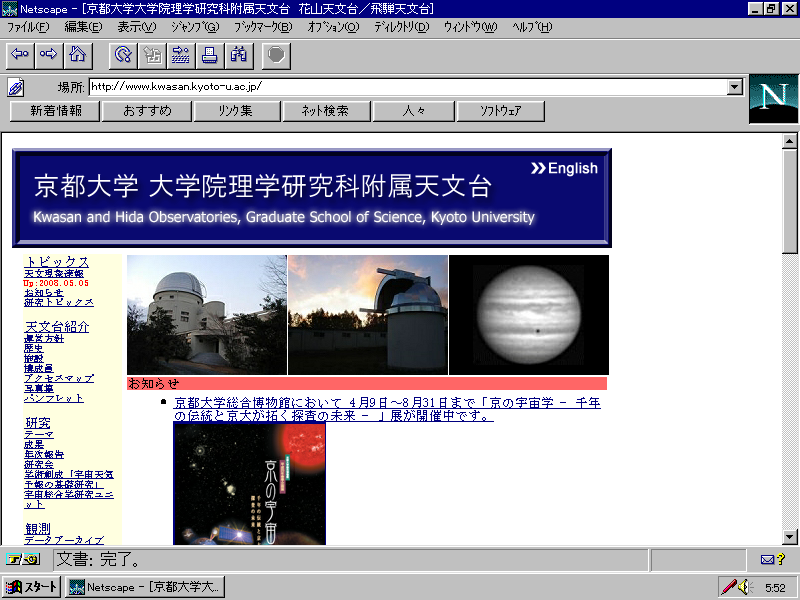Open the Home page toolbar icon
The height and width of the screenshot is (600, 800).
pos(78,55)
